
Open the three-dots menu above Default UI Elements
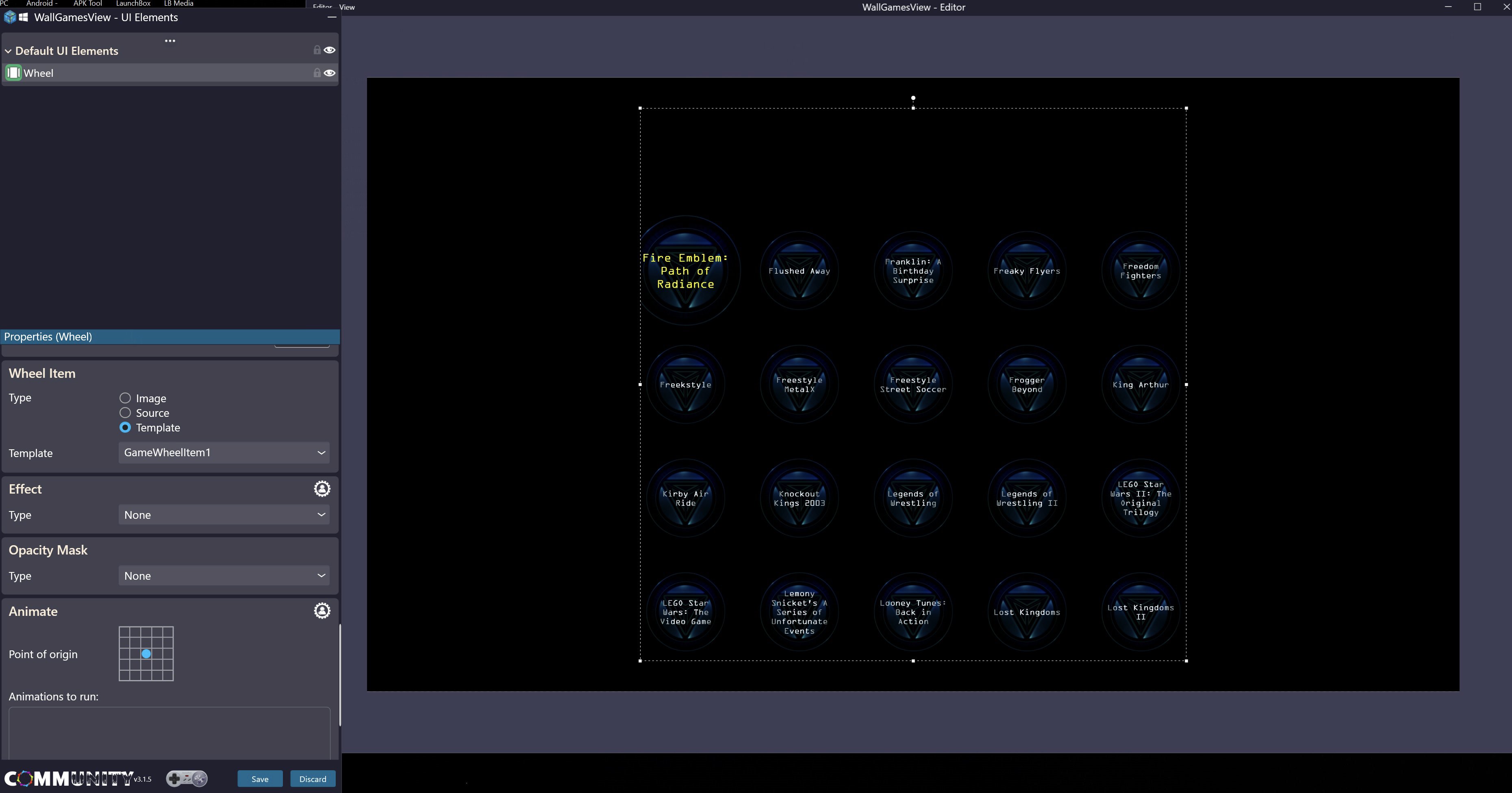click(170, 41)
